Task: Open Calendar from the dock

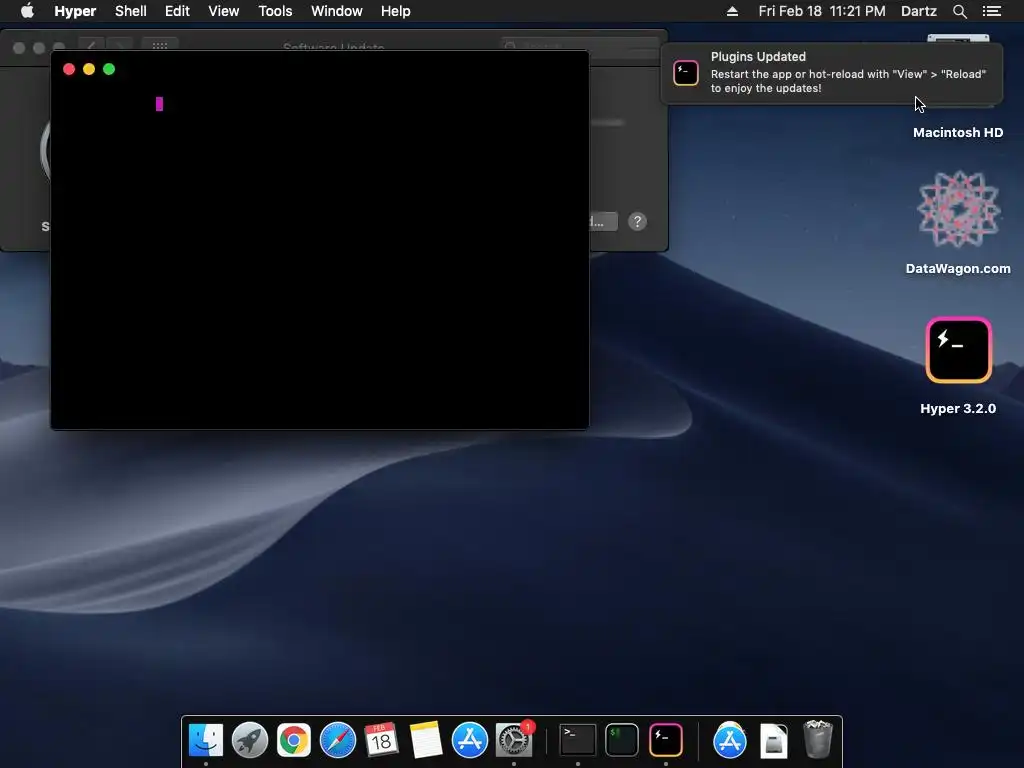Action: coord(381,740)
